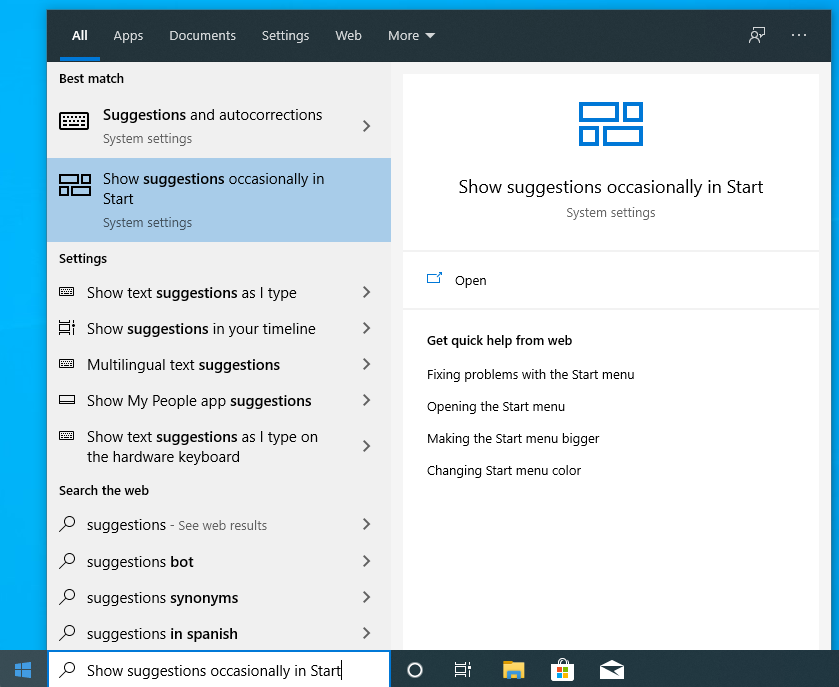Expand the suggestions synonyms web result
The image size is (839, 687).
(x=367, y=597)
